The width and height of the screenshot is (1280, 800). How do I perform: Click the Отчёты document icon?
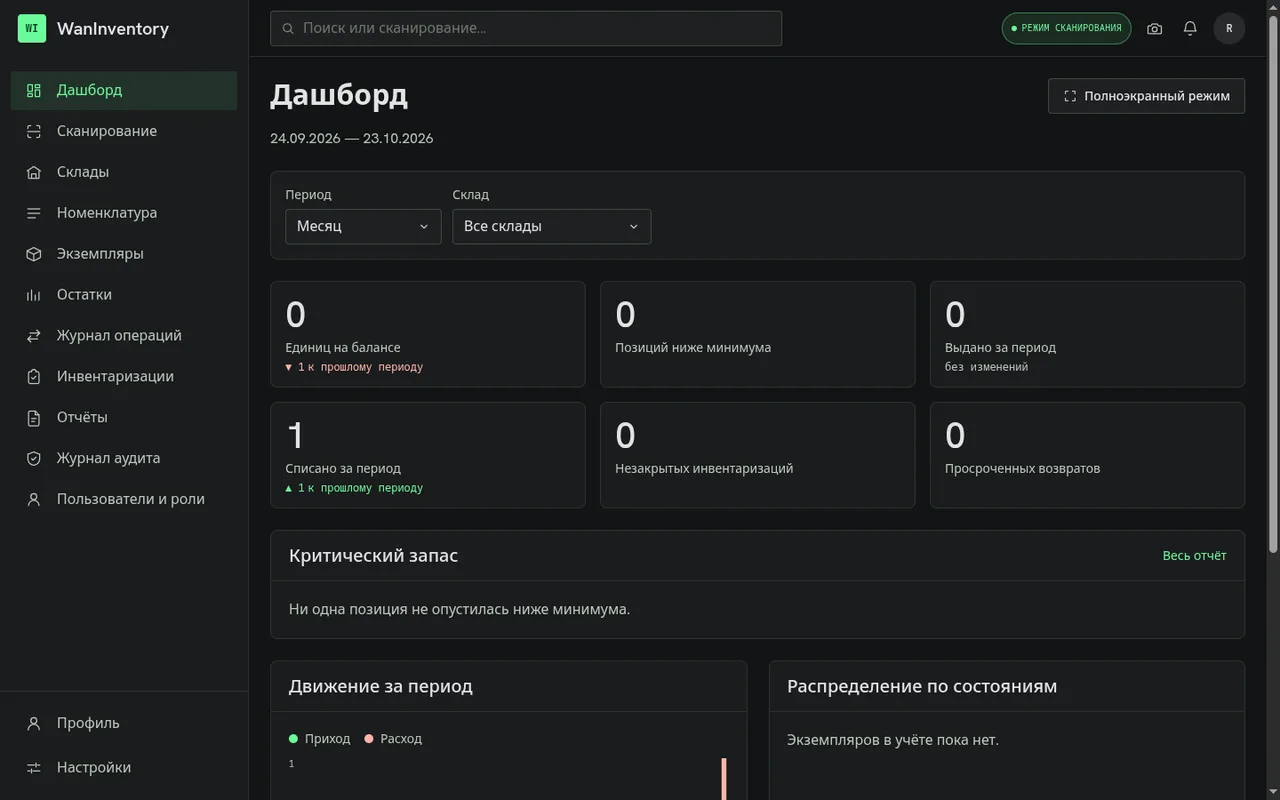tap(34, 418)
